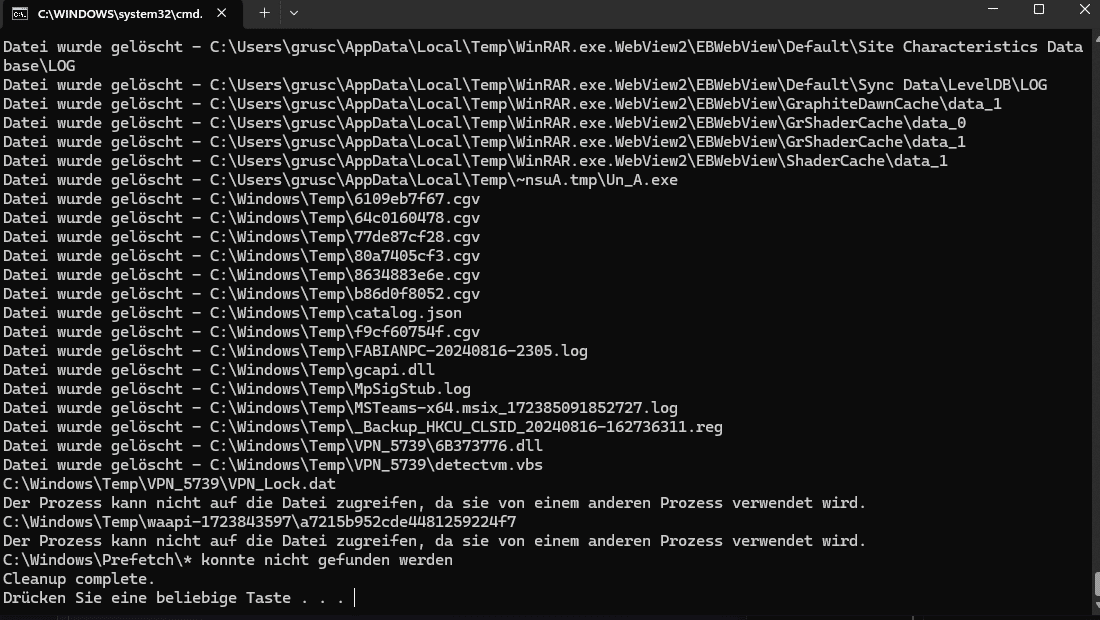The height and width of the screenshot is (620, 1100).
Task: Click the gcapi.dll deletion line
Action: [218, 370]
